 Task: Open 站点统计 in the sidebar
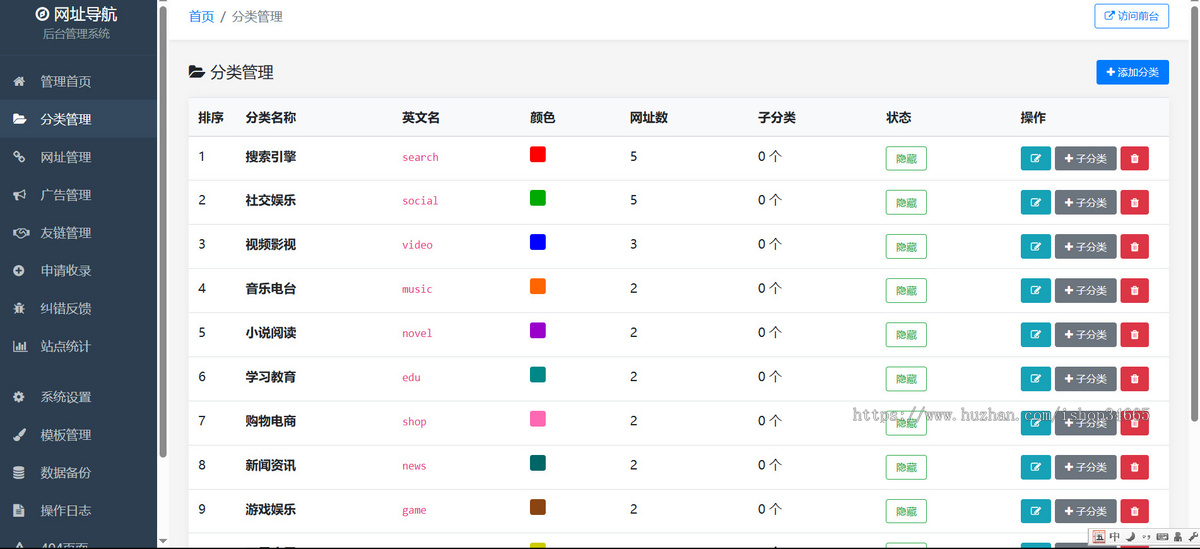(x=78, y=347)
